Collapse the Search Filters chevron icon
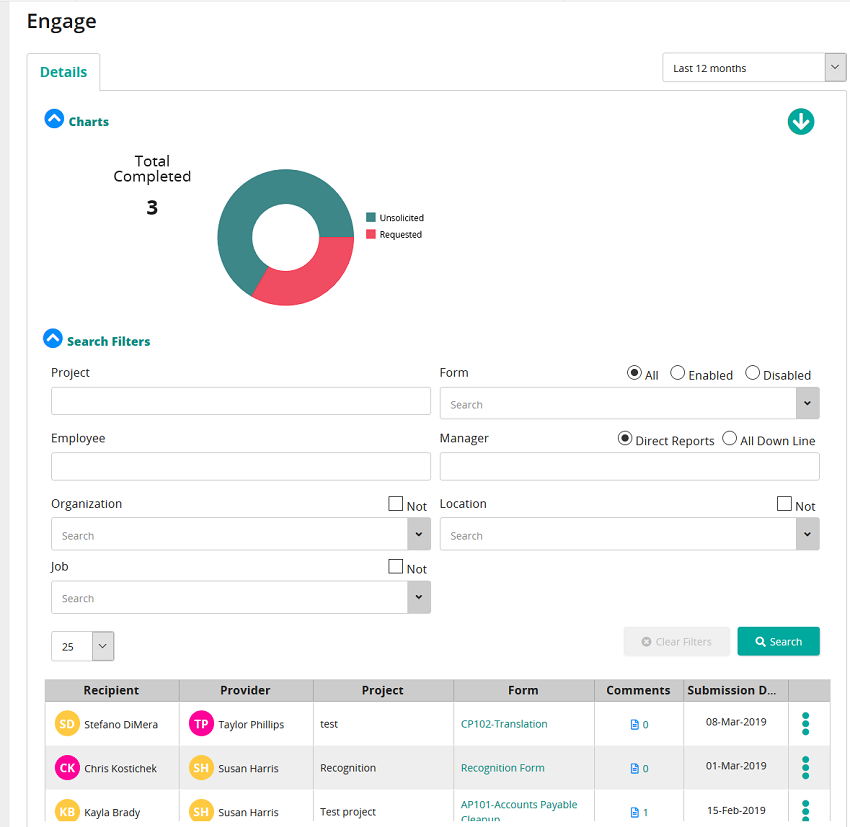 click(53, 338)
